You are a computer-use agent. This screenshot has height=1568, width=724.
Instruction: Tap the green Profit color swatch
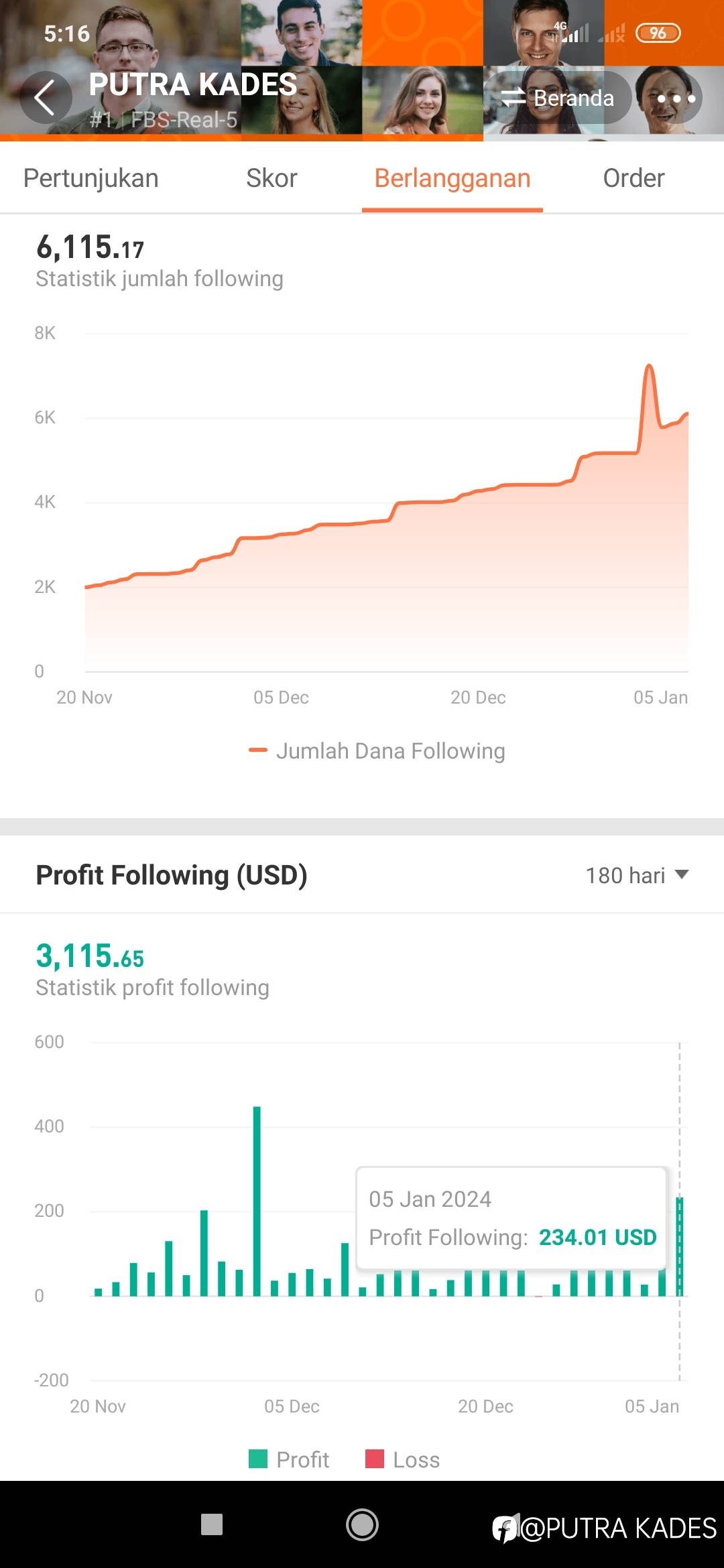coord(258,1459)
